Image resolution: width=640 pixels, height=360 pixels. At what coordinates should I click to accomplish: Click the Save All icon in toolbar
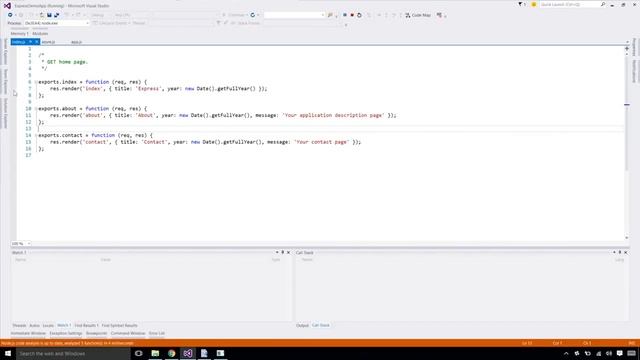click(57, 15)
